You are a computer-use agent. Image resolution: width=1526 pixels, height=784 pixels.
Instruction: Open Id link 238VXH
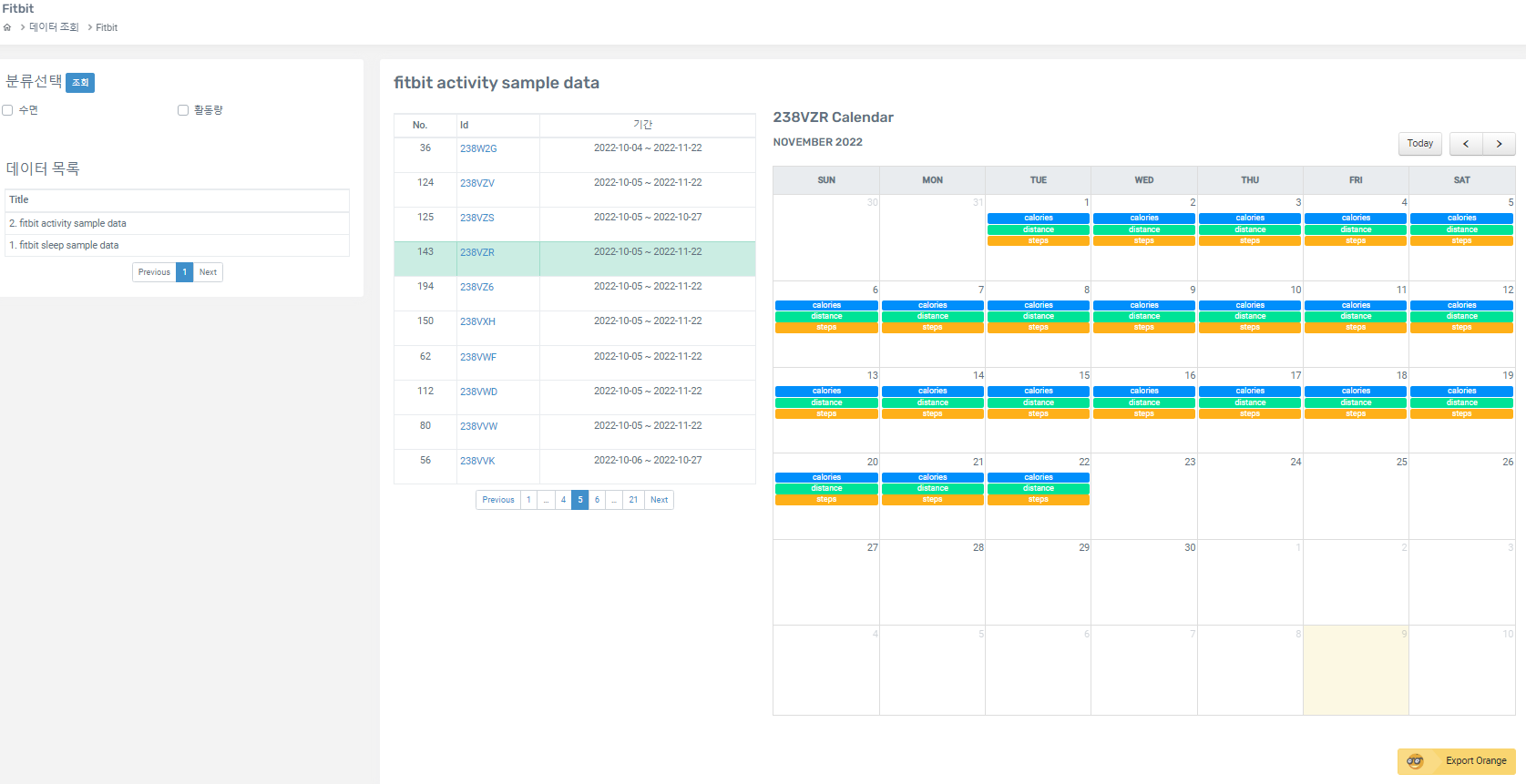pos(477,321)
